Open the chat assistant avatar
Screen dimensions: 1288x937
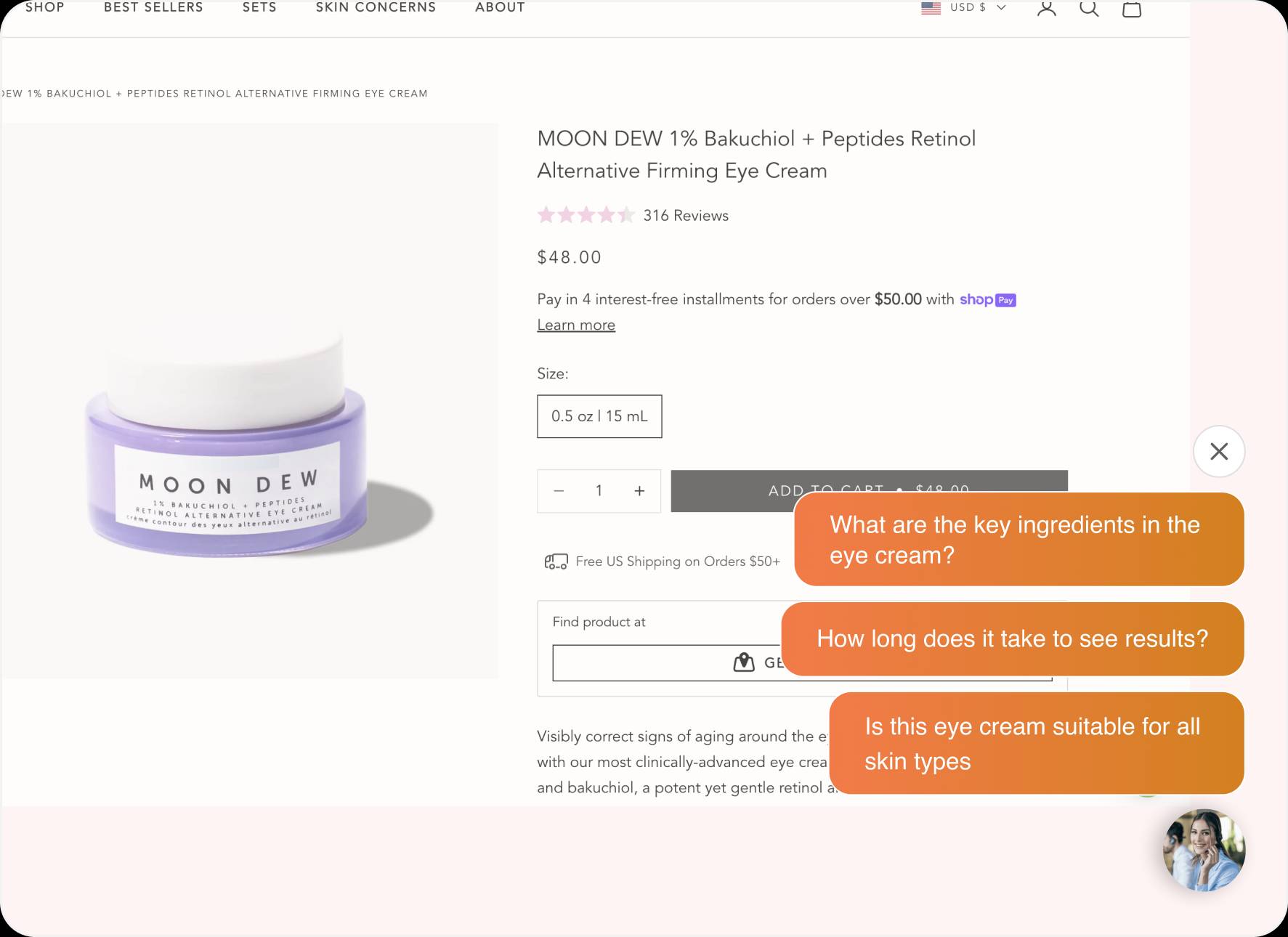(x=1204, y=850)
